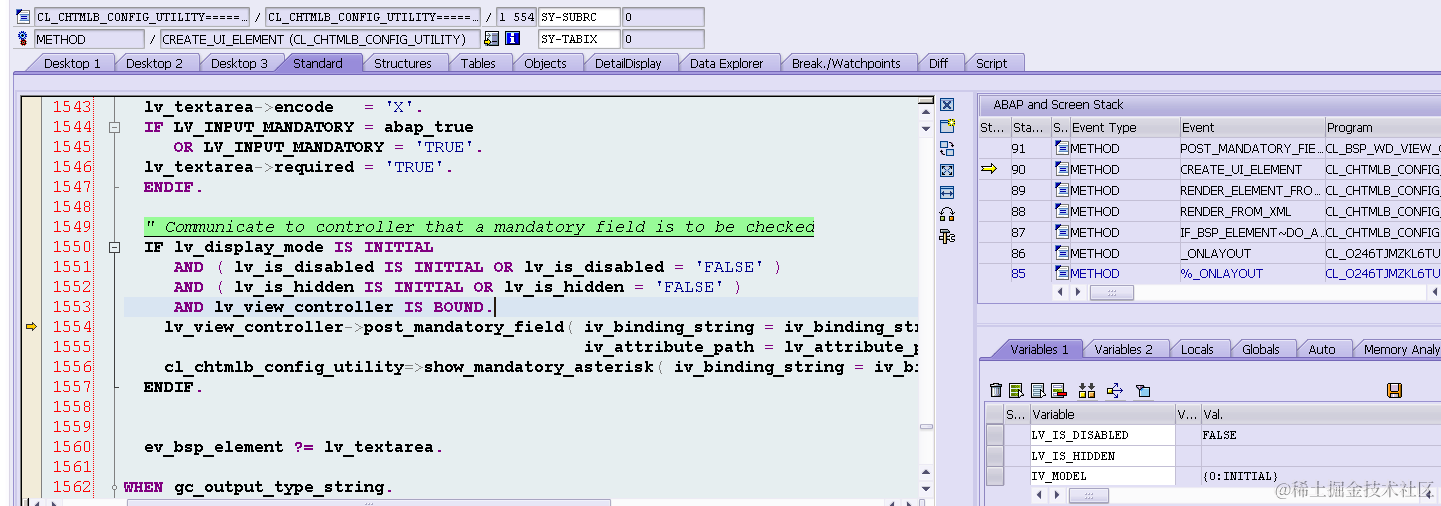Open the Script tab

pos(991,63)
